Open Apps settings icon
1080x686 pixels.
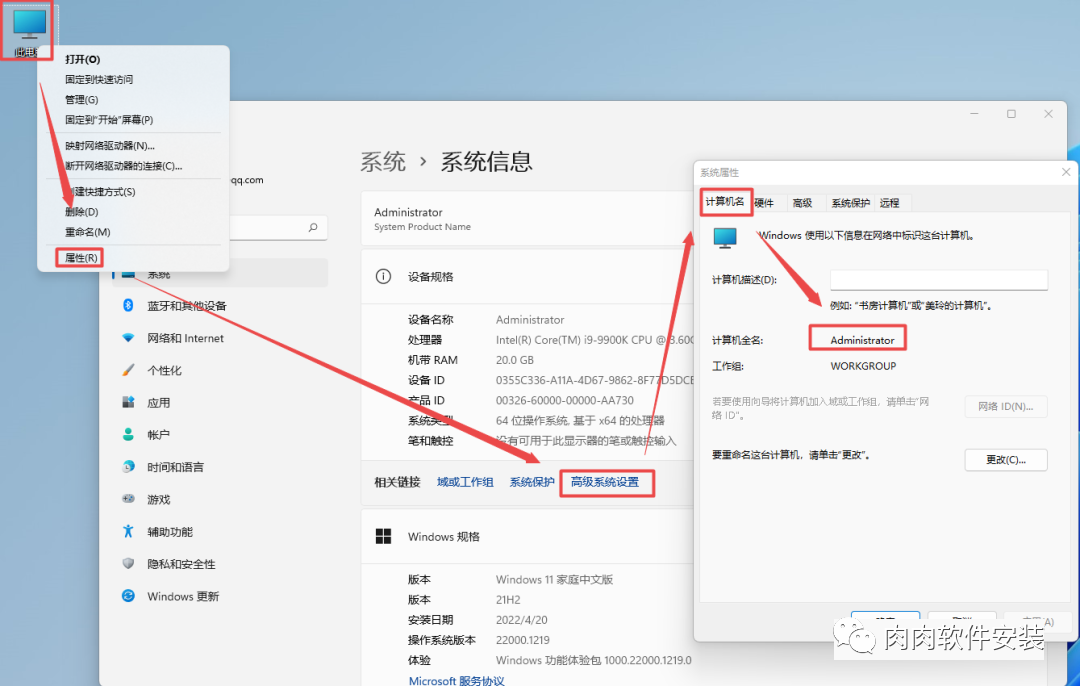pyautogui.click(x=128, y=402)
